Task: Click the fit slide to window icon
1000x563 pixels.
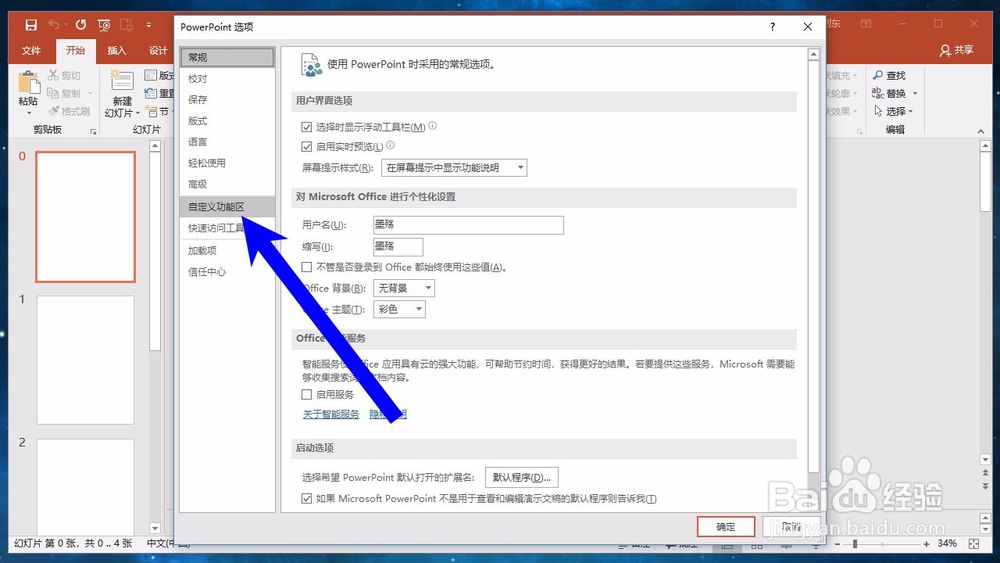Action: 974,544
